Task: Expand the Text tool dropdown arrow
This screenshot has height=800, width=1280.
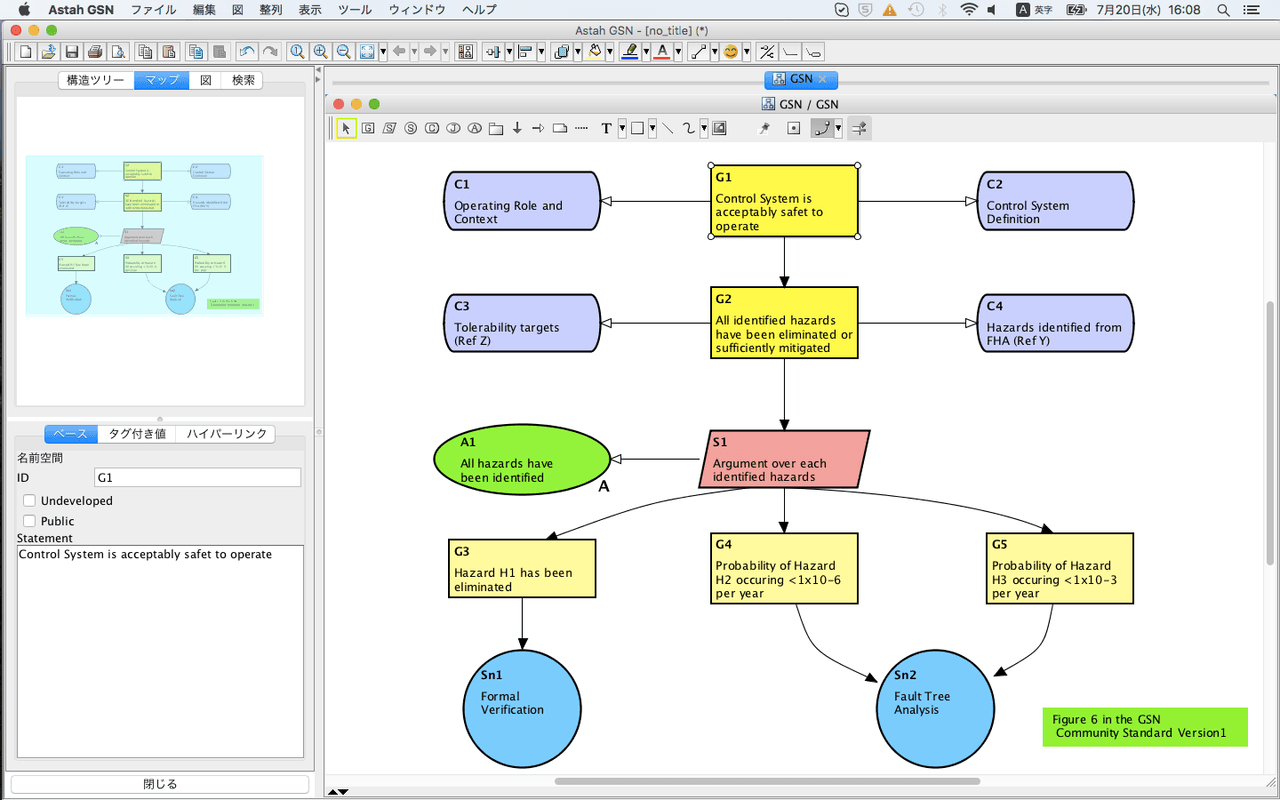Action: pos(622,128)
